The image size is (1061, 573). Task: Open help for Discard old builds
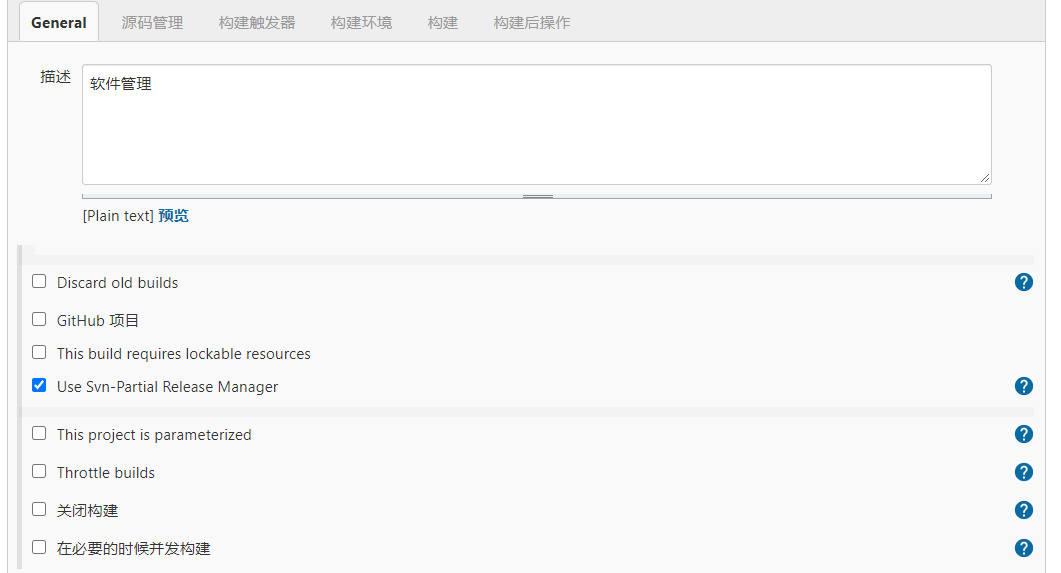[1024, 282]
